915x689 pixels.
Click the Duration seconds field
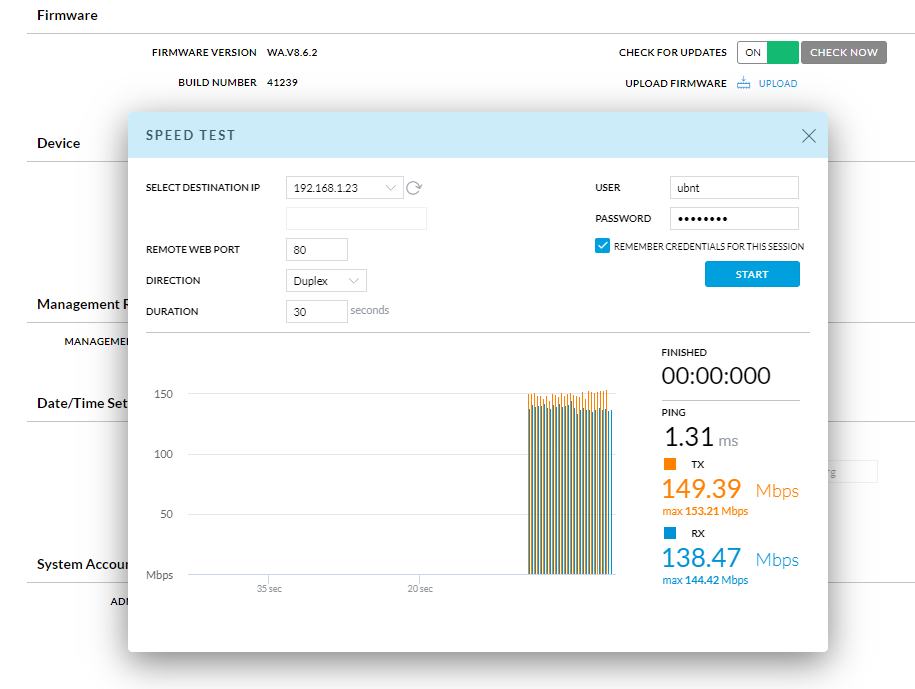(x=317, y=312)
